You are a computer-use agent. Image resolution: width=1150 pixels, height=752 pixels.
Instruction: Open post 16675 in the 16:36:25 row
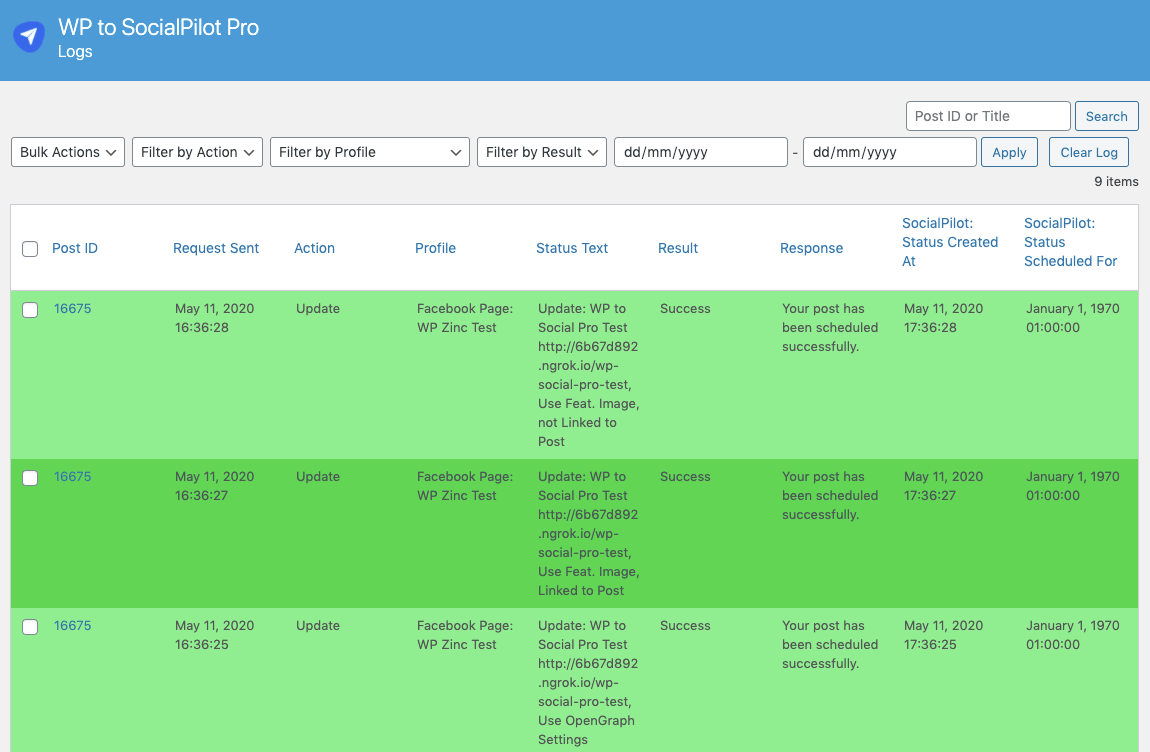tap(73, 625)
